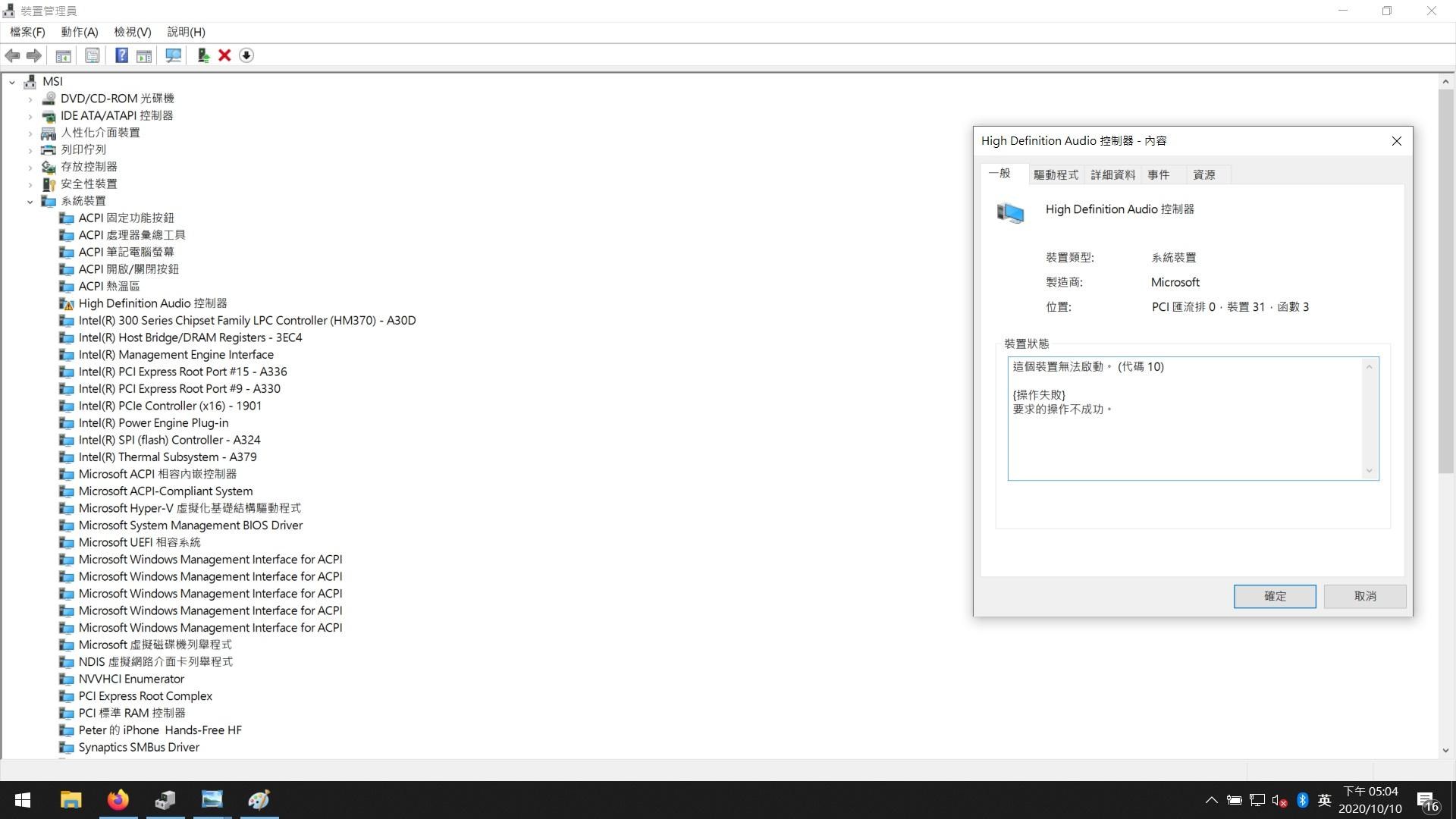1456x819 pixels.
Task: Expand the IDE ATA/ATAPI 控制器 node
Action: 30,116
